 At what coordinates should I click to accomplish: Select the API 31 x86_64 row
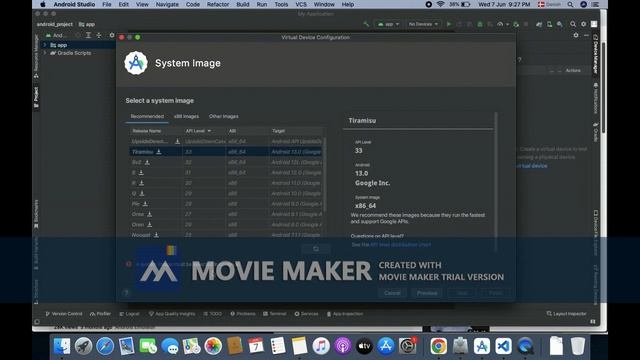227,173
